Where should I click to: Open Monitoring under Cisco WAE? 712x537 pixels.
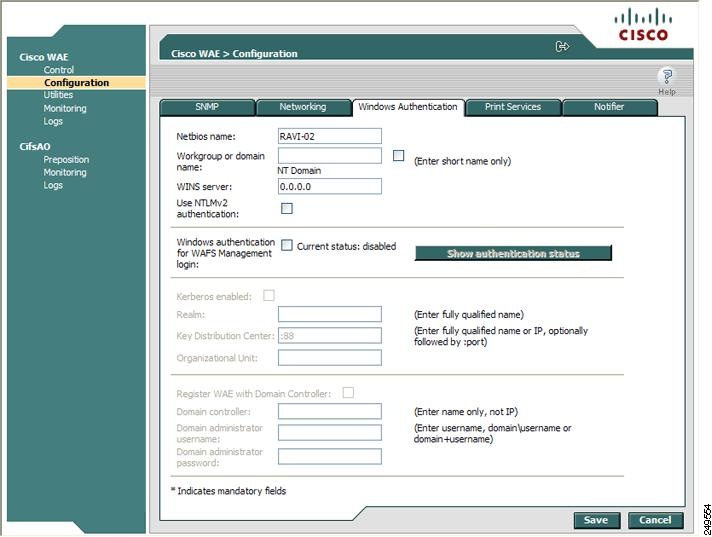(65, 108)
